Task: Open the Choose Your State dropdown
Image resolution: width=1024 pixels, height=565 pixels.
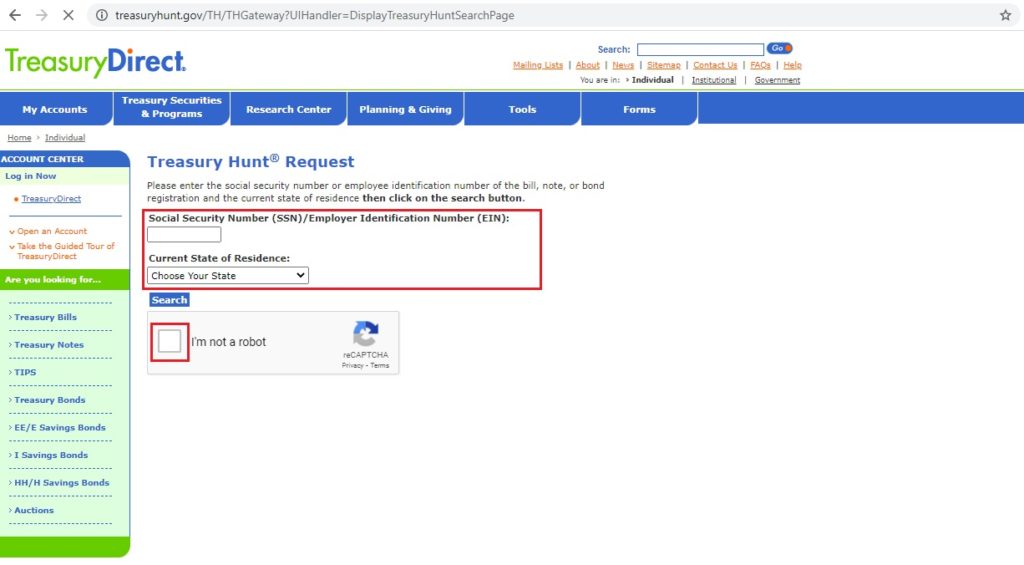Action: [x=228, y=276]
